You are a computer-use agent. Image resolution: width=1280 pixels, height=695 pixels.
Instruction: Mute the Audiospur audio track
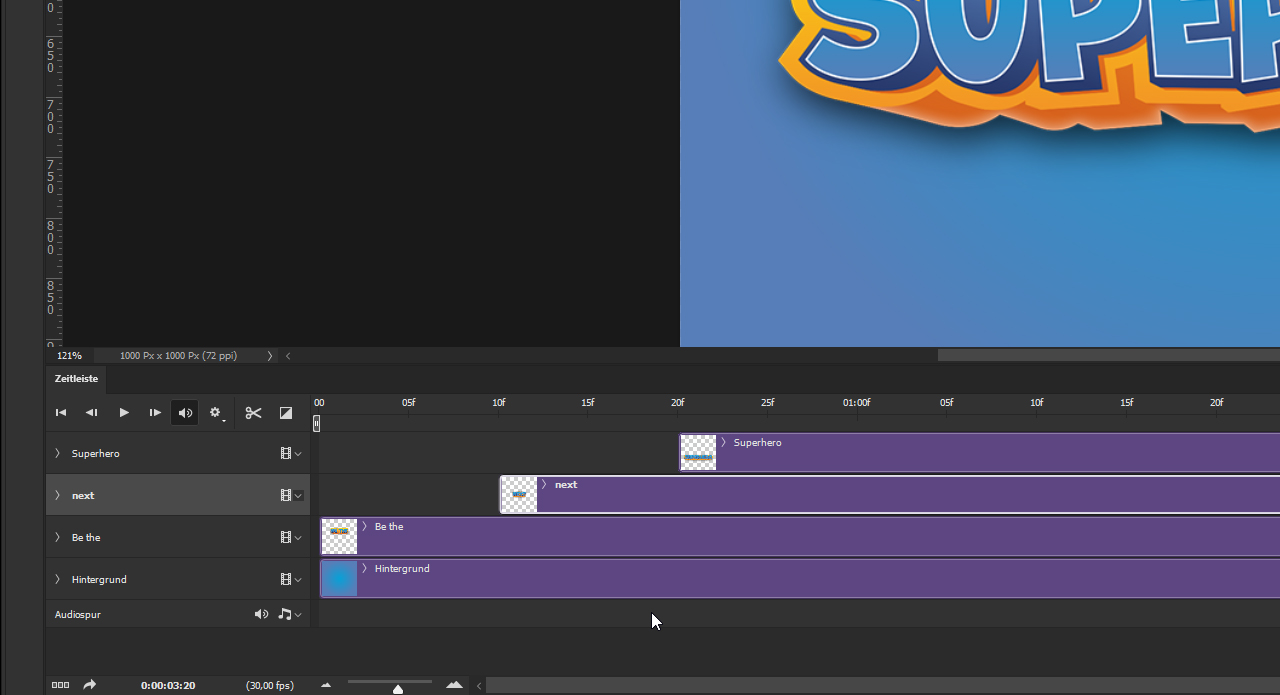coord(261,614)
